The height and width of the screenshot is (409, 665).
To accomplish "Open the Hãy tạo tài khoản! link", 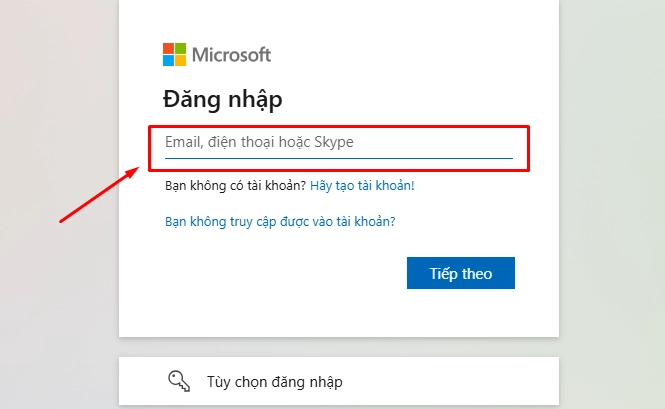I will point(362,186).
